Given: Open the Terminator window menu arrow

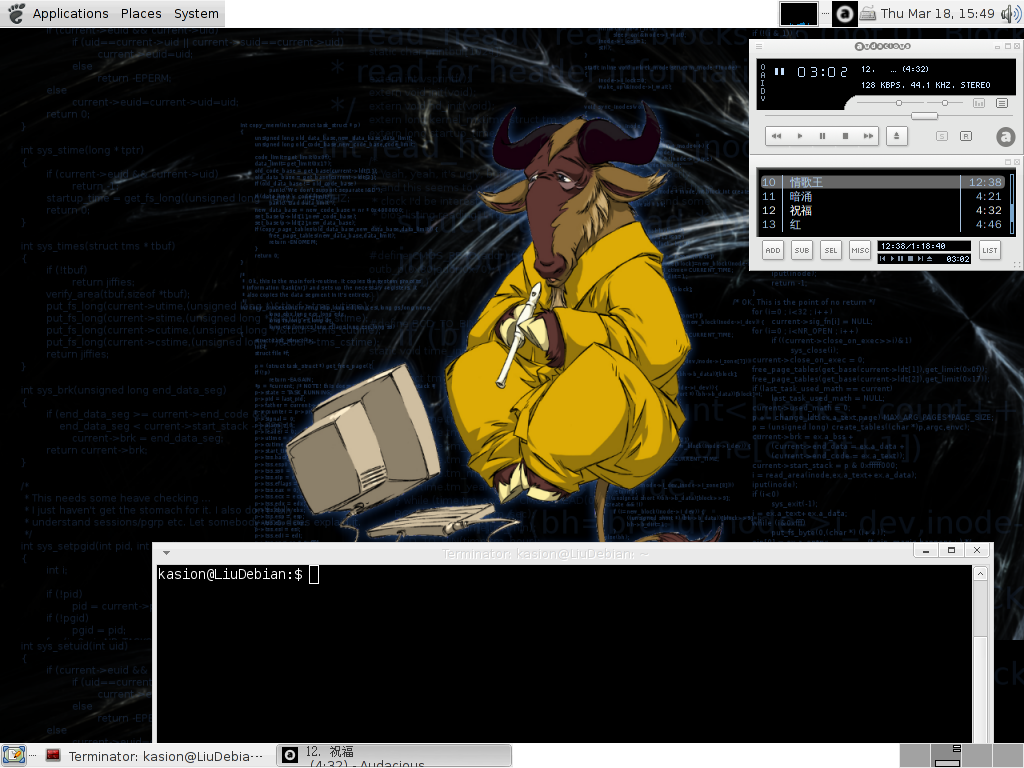Looking at the screenshot, I should tap(167, 553).
